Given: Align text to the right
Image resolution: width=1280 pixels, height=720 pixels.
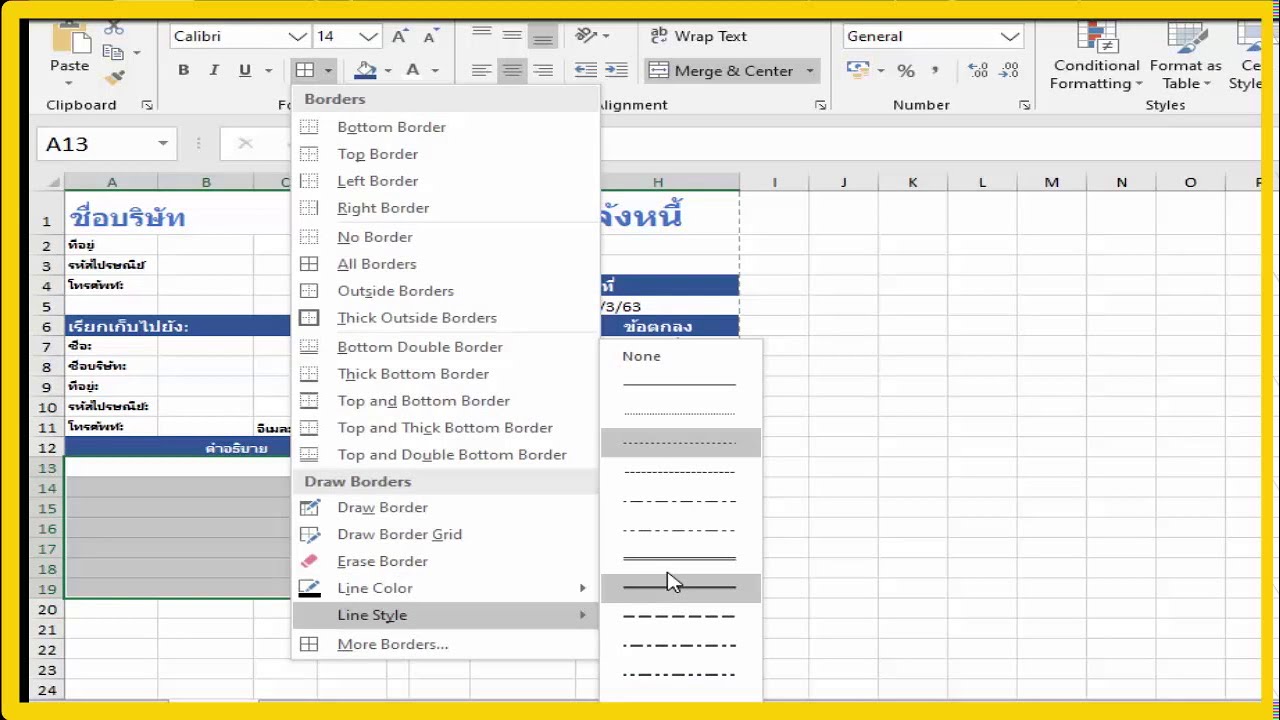Looking at the screenshot, I should (543, 70).
